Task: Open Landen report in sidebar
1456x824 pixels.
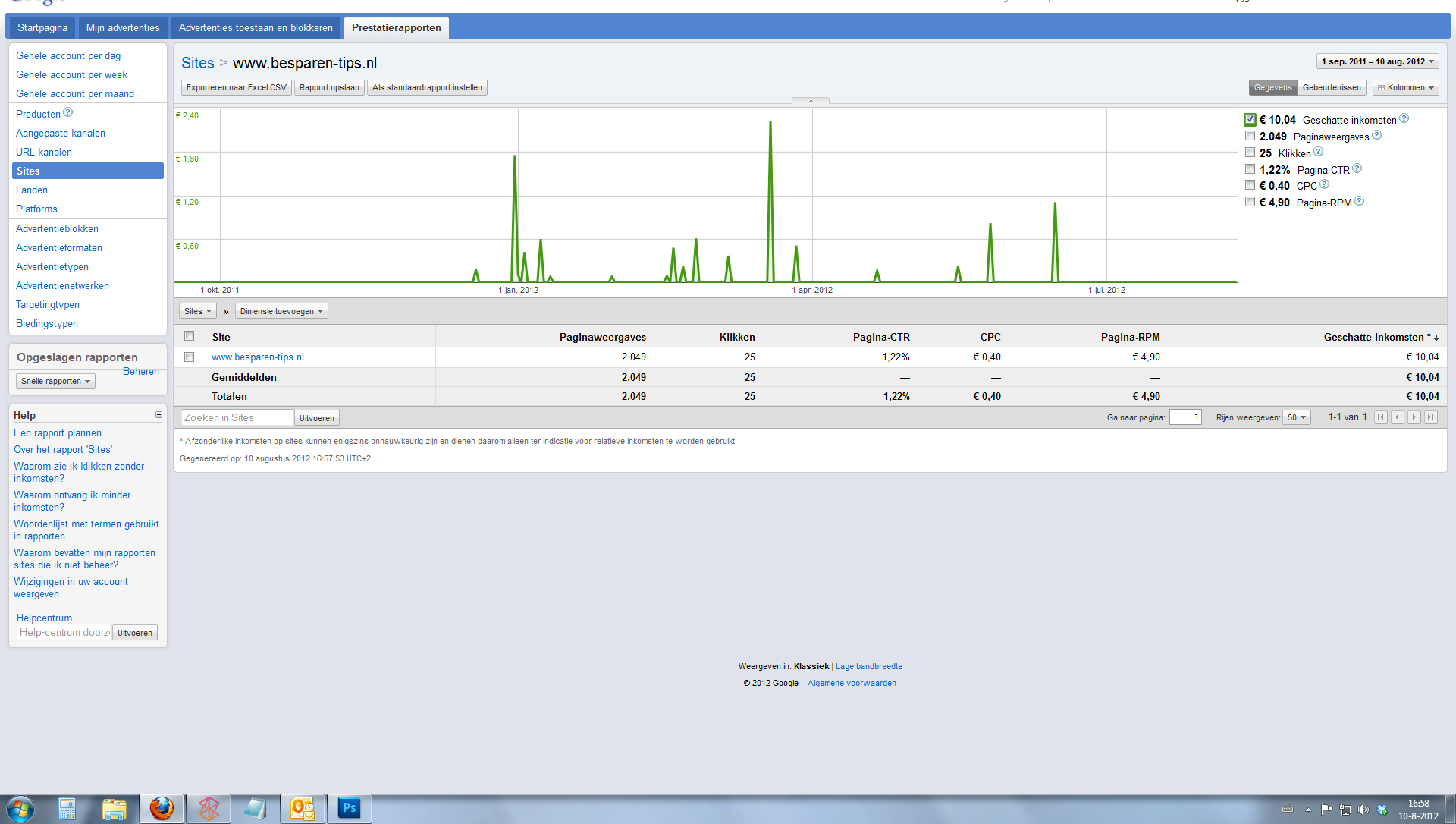Action: [x=32, y=190]
